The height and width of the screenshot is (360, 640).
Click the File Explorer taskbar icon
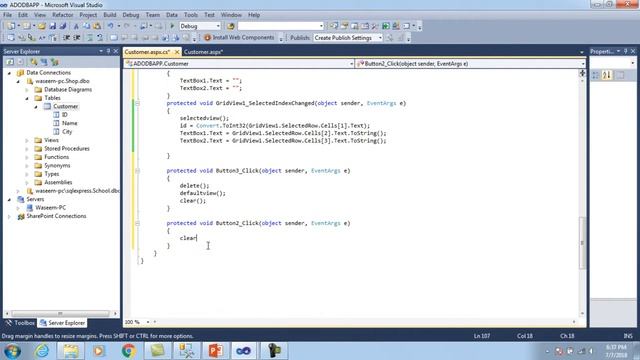tap(70, 351)
